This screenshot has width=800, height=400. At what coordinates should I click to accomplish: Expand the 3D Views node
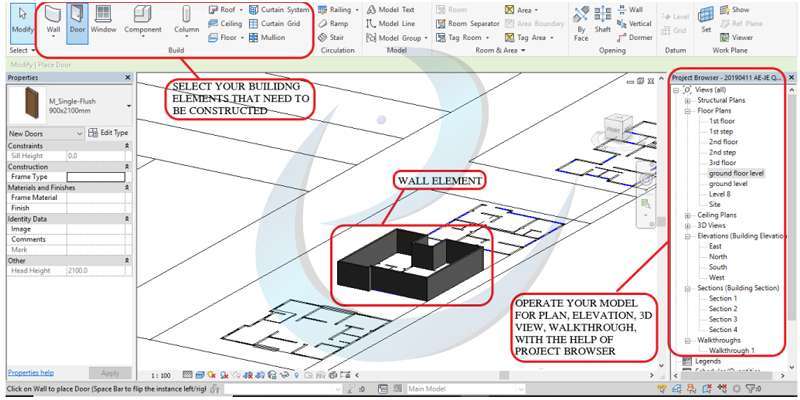688,226
